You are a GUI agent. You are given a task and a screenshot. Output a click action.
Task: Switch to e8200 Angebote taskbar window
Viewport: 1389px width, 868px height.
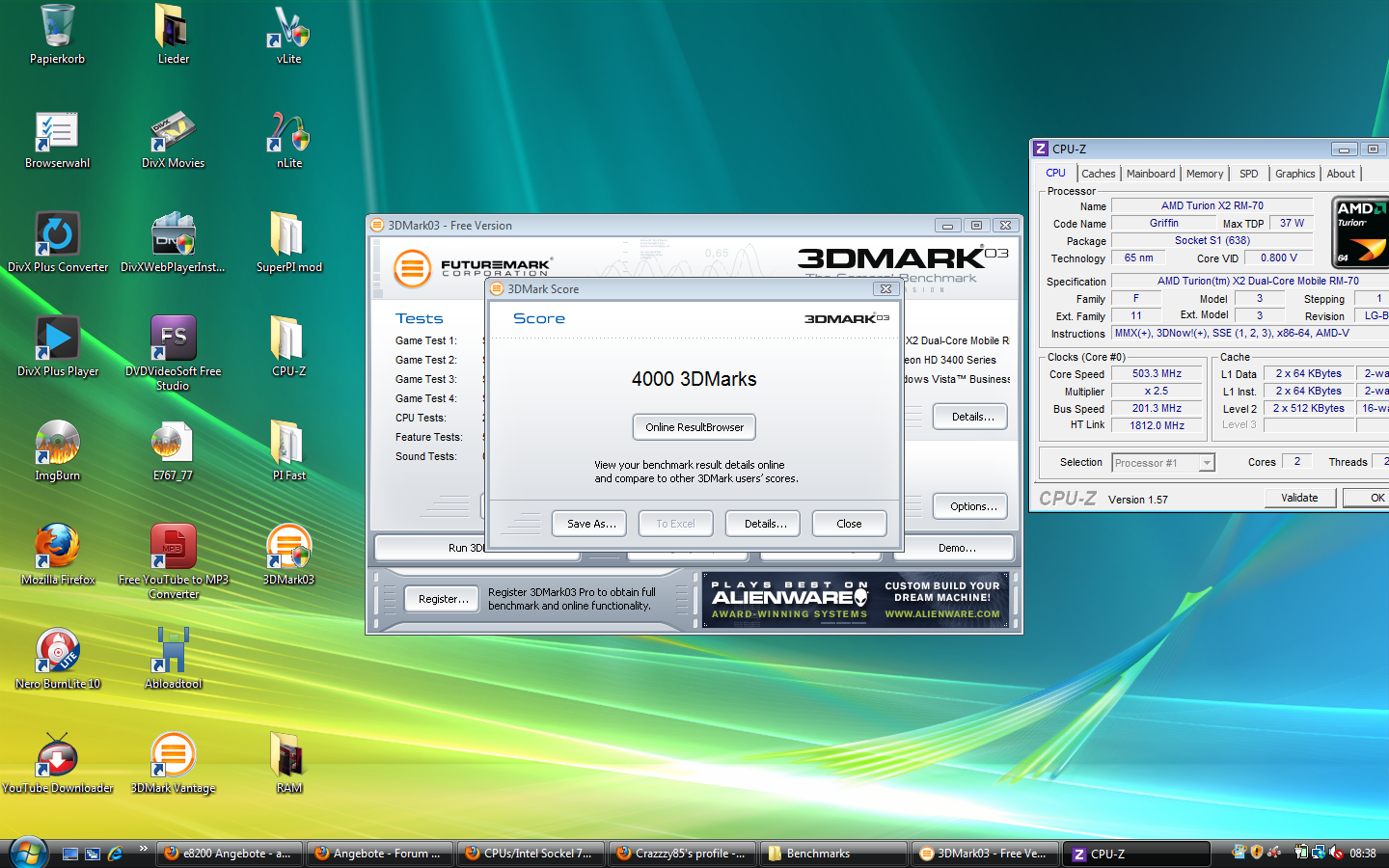(229, 854)
